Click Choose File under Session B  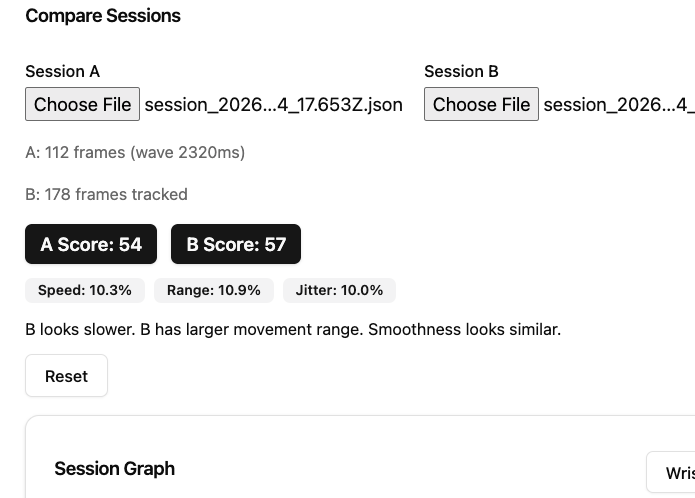(481, 104)
